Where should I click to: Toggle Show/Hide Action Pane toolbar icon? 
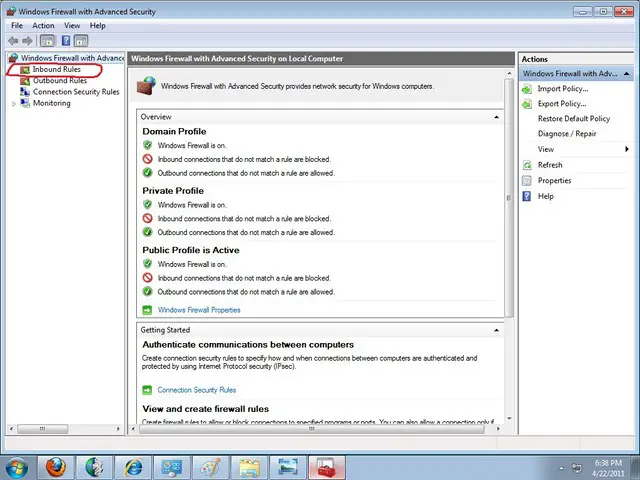tap(81, 41)
